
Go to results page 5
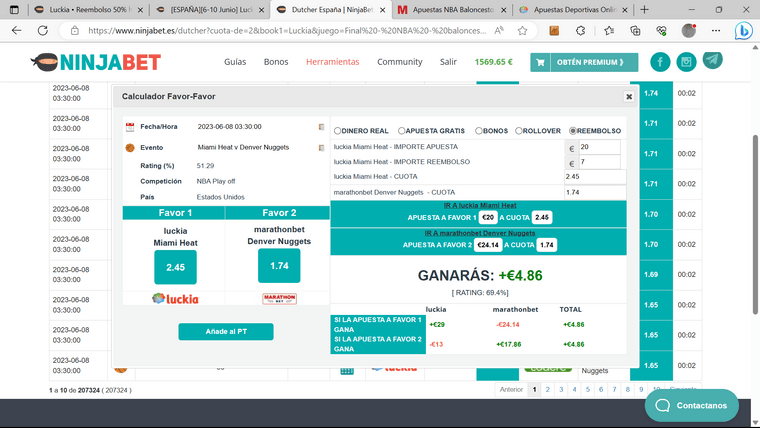[587, 389]
